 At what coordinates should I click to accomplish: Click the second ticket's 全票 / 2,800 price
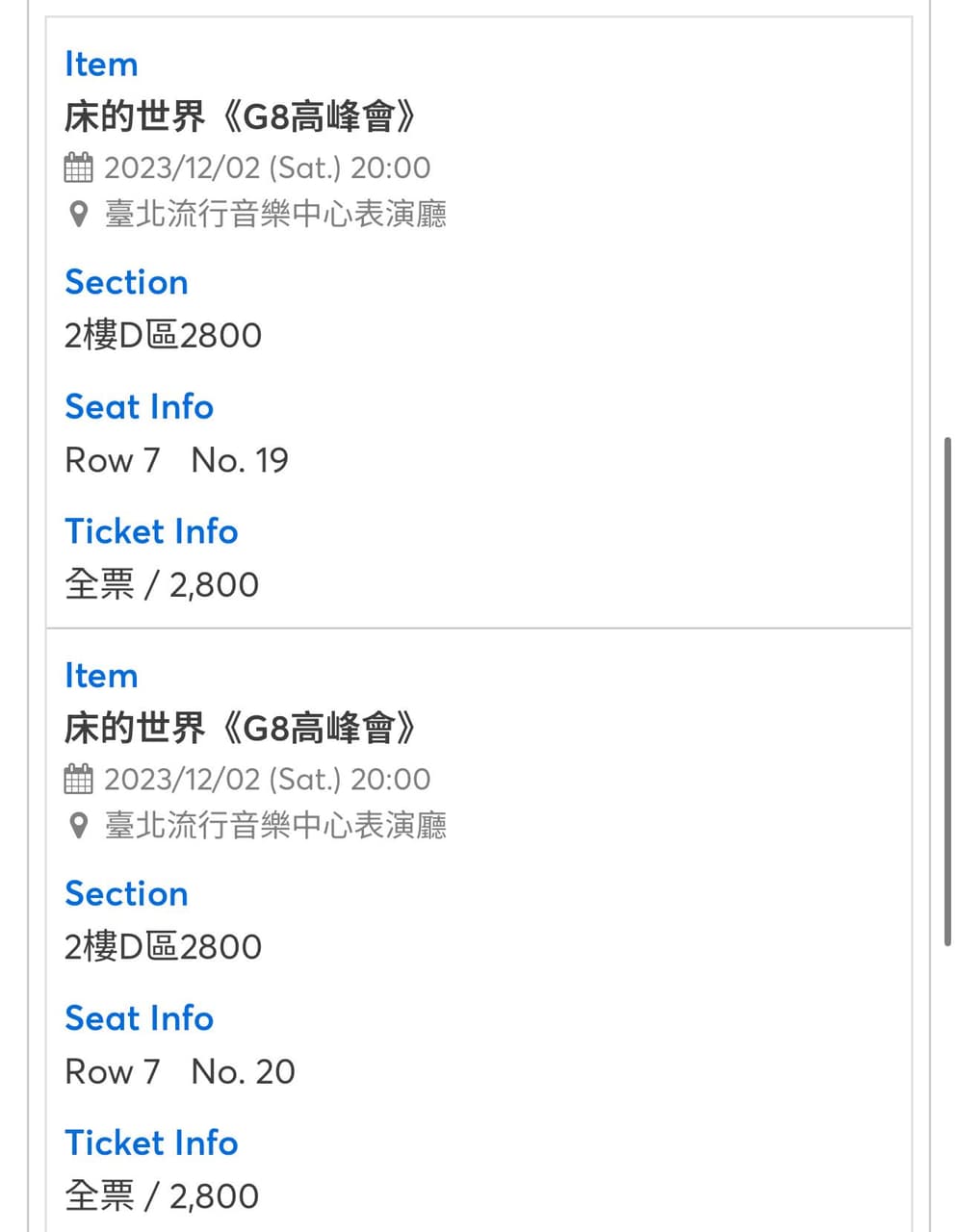[162, 1195]
